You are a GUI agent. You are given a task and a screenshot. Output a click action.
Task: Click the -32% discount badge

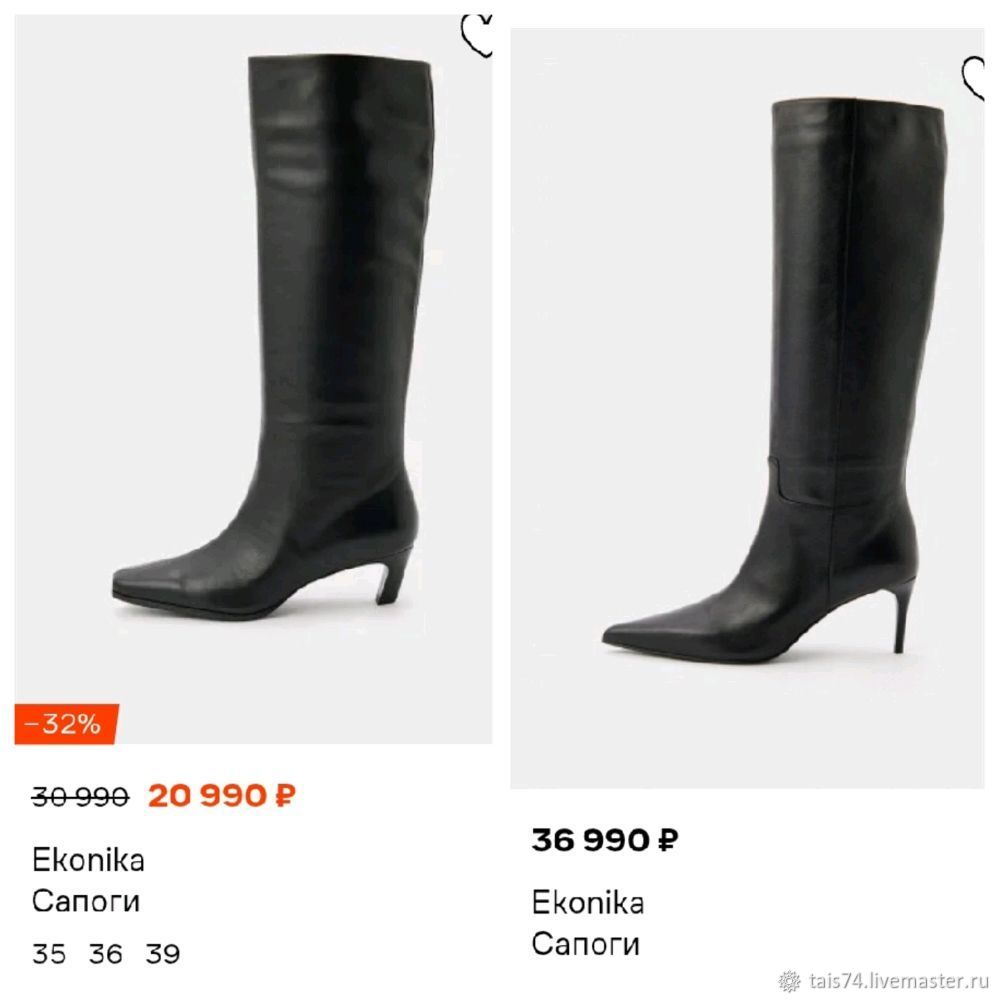coord(66,724)
